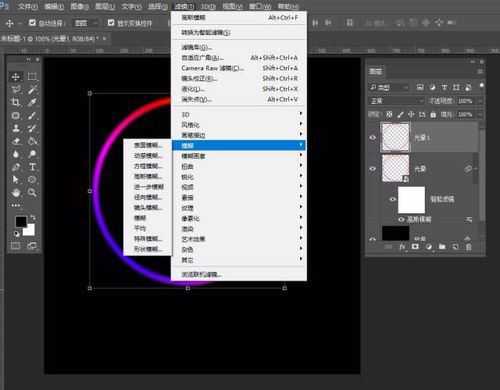500x390 pixels.
Task: Open the 图像 (Image) menu
Action: 79,6
